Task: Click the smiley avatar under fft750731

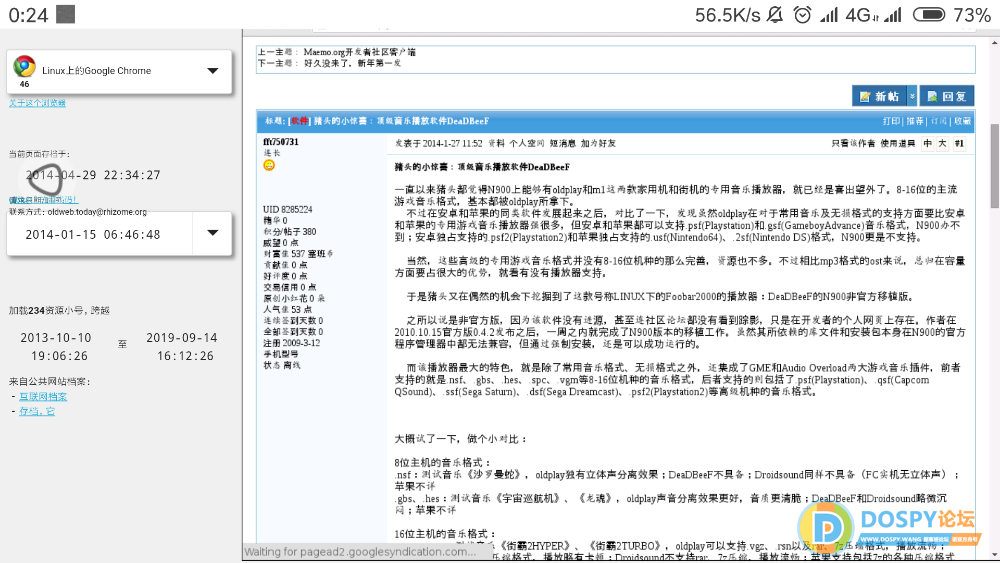Action: click(x=269, y=165)
